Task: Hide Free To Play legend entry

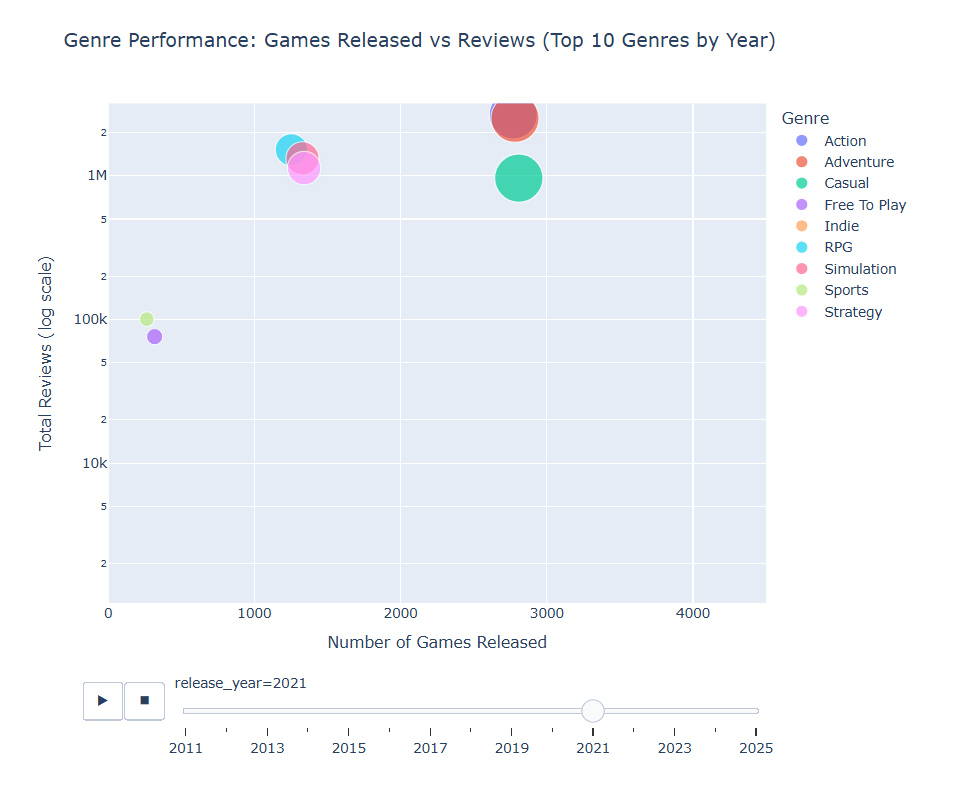Action: pyautogui.click(x=864, y=205)
